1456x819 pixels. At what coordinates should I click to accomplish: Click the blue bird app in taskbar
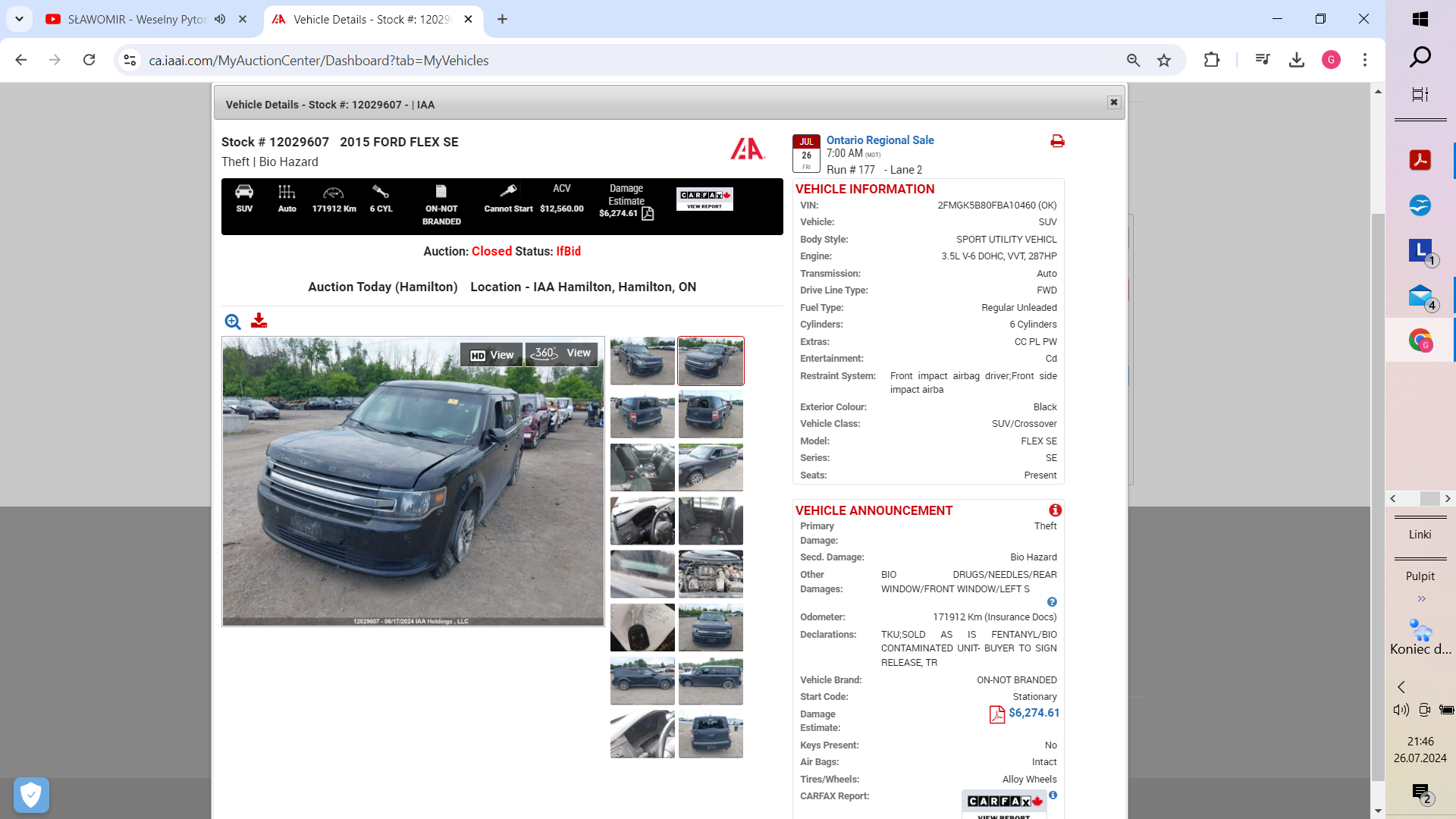tap(1420, 206)
